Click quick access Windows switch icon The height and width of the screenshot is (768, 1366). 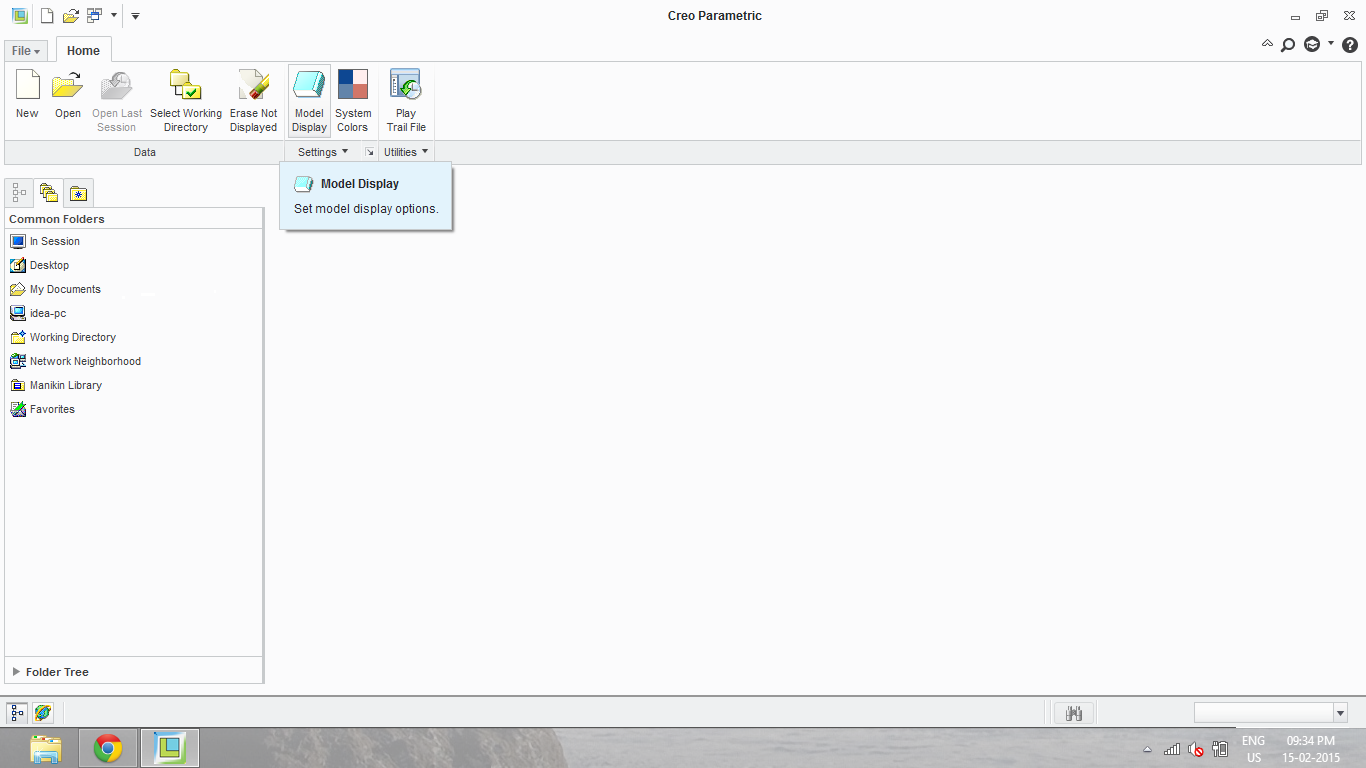(94, 15)
